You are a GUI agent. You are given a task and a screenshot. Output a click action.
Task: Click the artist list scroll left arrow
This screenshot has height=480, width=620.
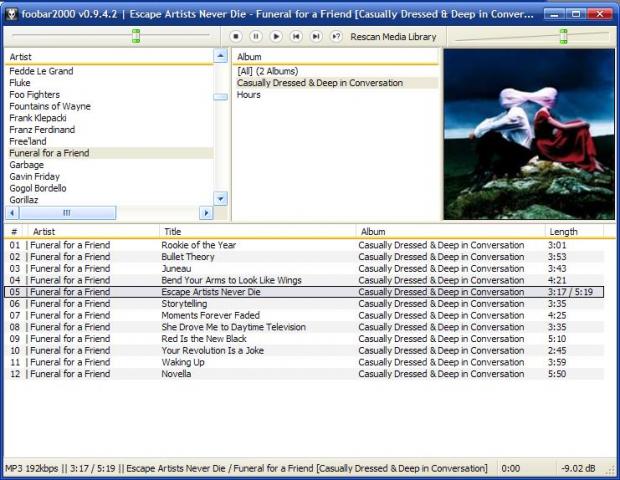(12, 213)
